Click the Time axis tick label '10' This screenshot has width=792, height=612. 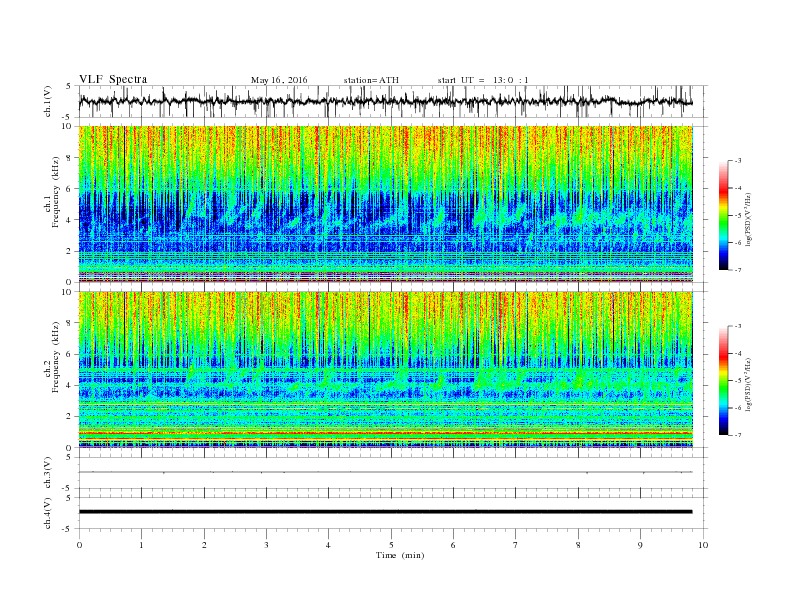pos(703,545)
